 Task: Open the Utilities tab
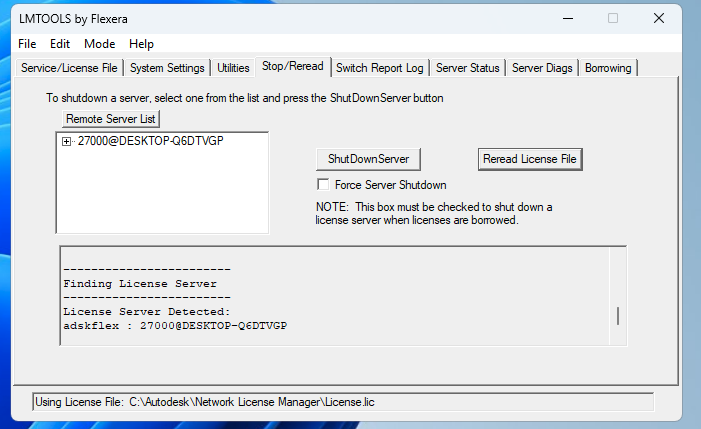[233, 68]
